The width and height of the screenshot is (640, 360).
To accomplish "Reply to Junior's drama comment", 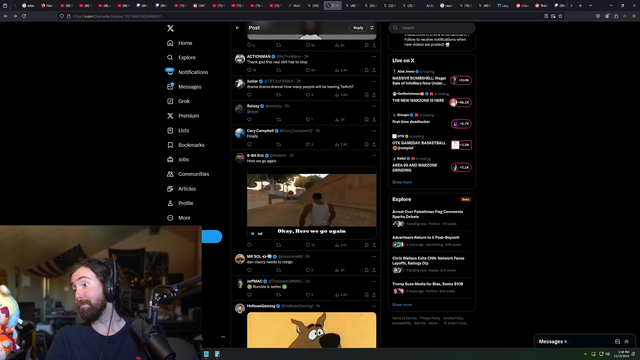I will tap(249, 95).
